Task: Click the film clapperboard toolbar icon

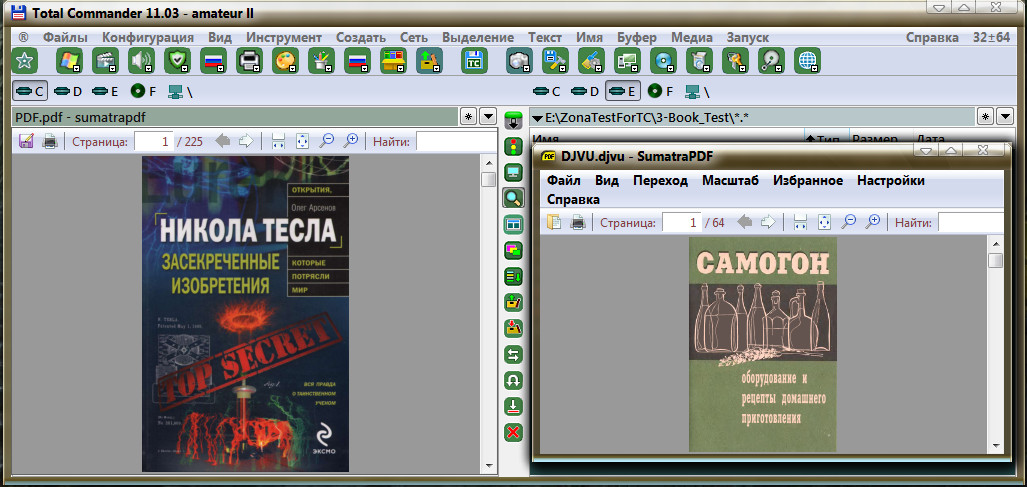Action: pyautogui.click(x=105, y=61)
